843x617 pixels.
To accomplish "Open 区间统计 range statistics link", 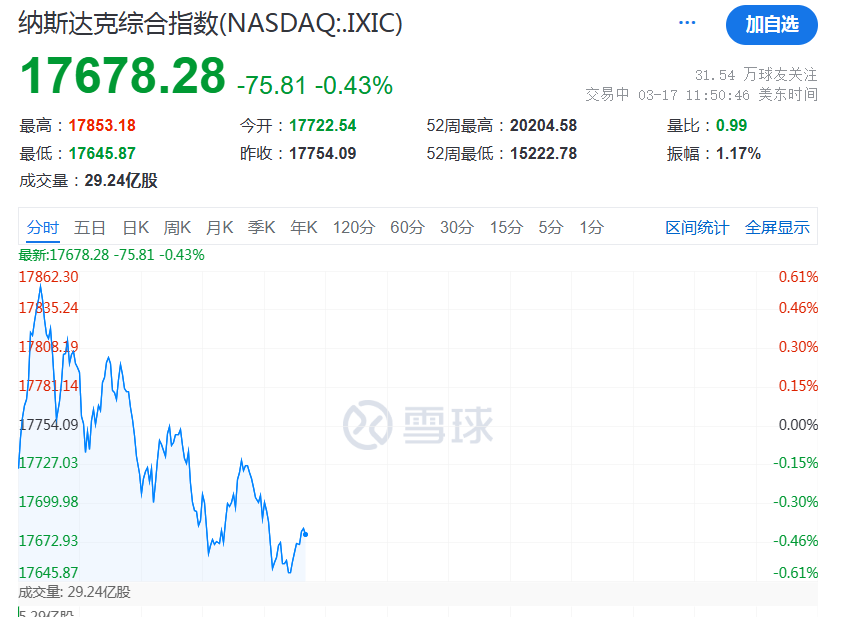I will (x=697, y=228).
